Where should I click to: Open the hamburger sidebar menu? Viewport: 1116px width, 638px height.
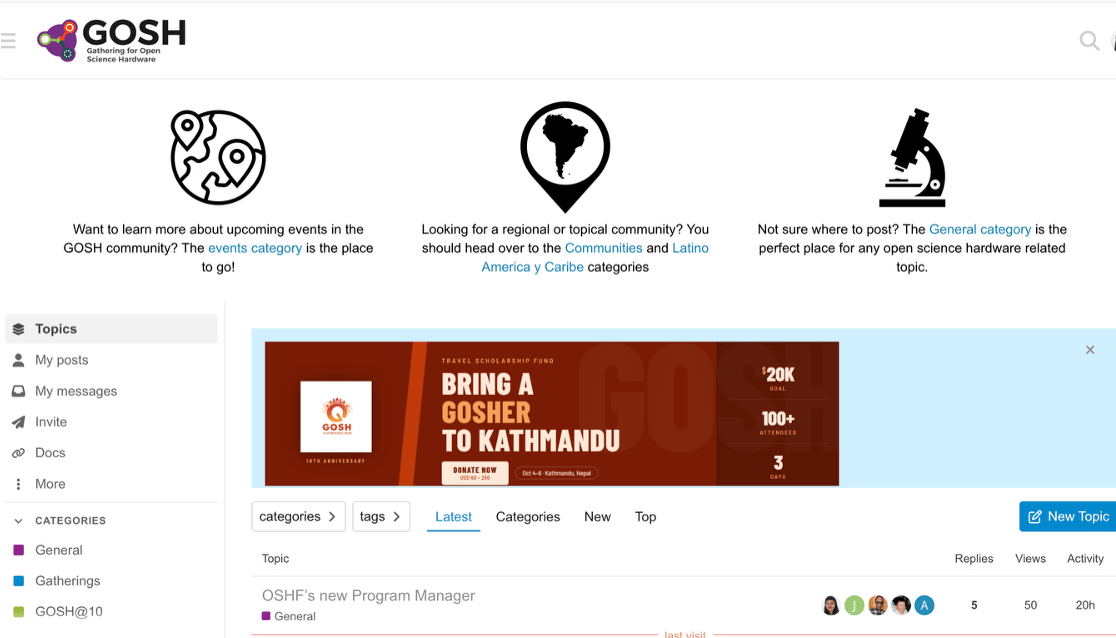click(x=8, y=41)
